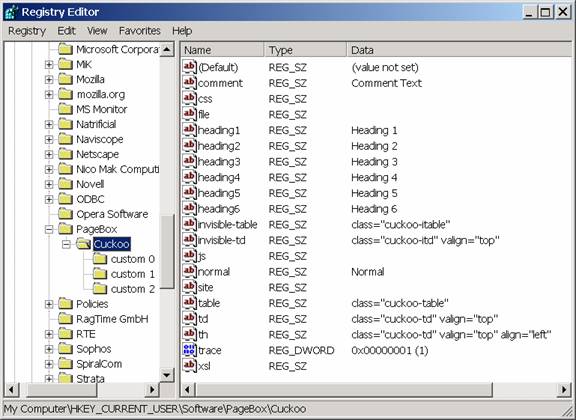576x420 pixels.
Task: Open the Favorites menu
Action: [x=140, y=31]
